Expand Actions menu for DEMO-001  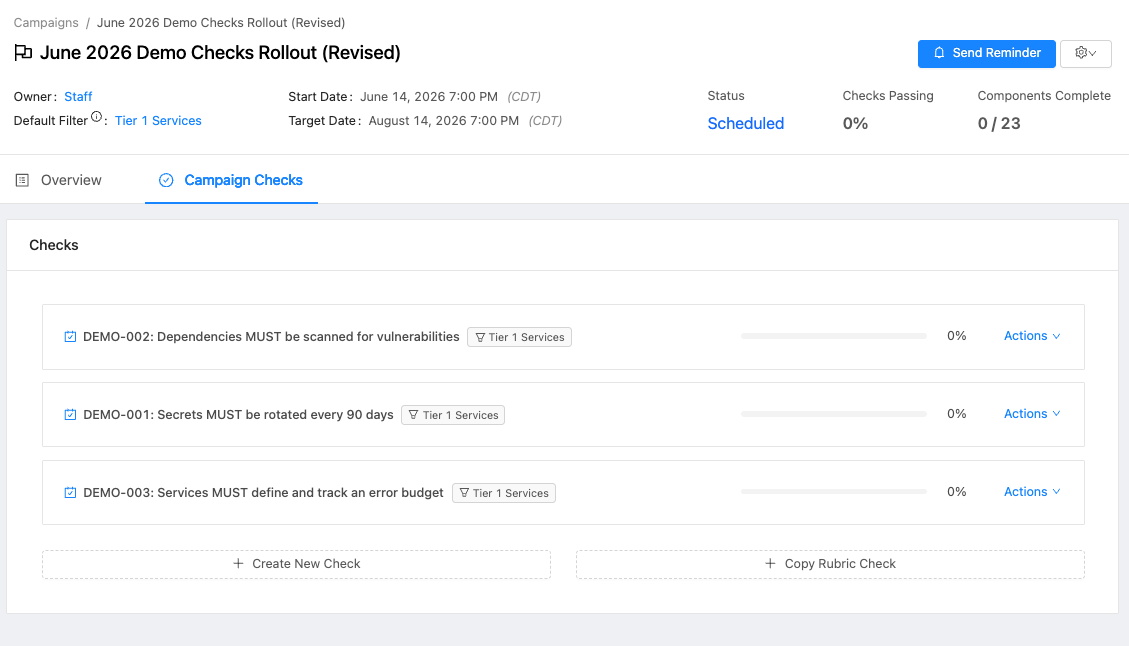tap(1031, 414)
